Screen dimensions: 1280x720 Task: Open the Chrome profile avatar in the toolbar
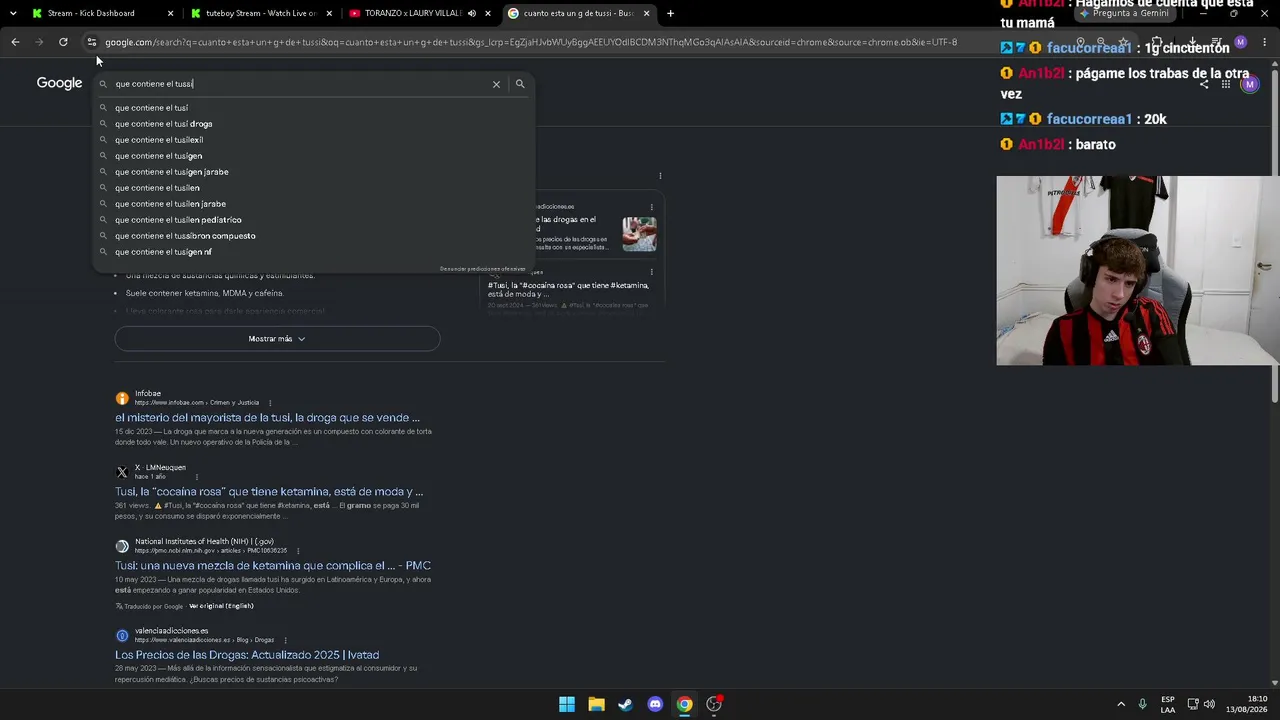click(1240, 42)
